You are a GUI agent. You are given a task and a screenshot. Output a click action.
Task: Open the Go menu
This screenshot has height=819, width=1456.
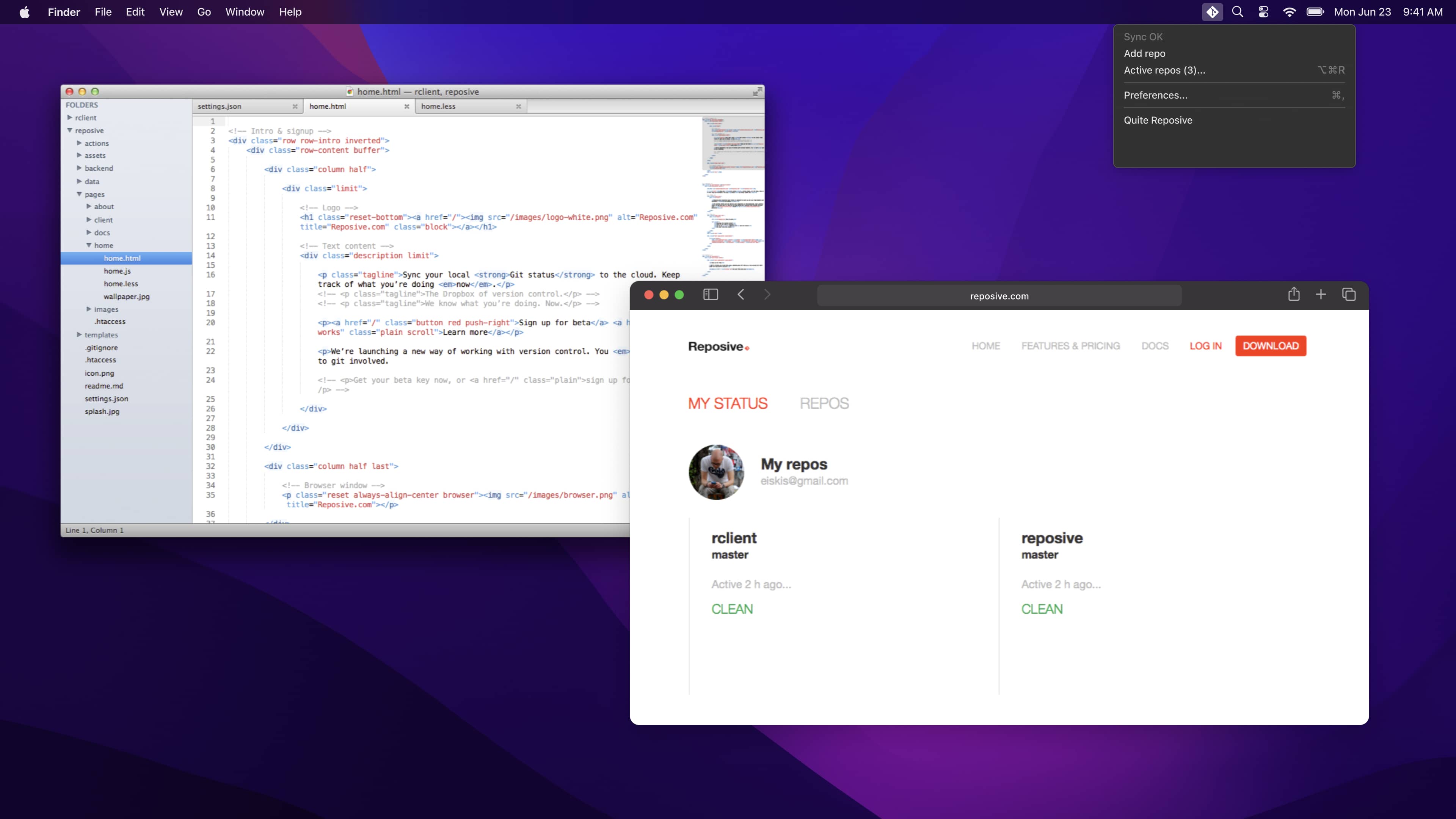pos(204,12)
